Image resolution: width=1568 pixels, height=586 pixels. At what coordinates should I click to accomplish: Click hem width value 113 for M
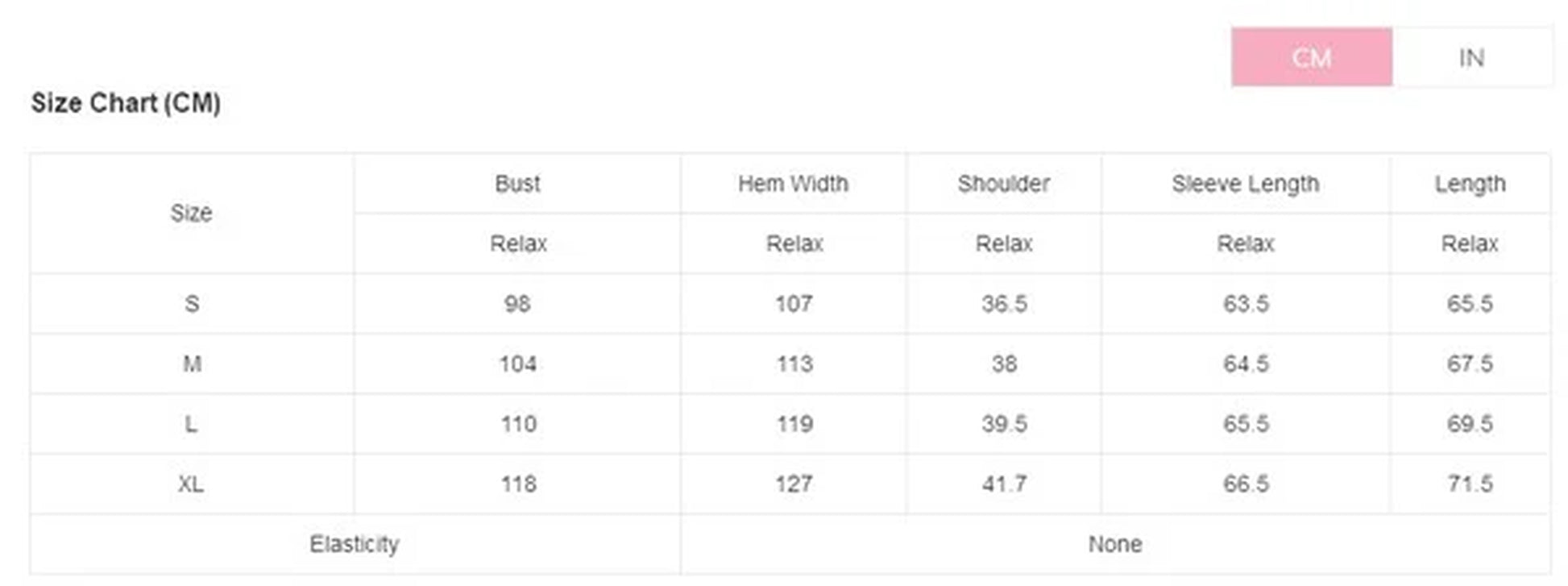click(794, 364)
